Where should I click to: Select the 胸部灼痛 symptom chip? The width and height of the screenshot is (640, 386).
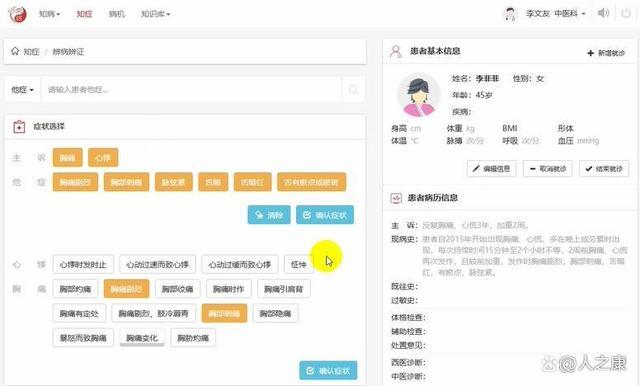coord(75,289)
